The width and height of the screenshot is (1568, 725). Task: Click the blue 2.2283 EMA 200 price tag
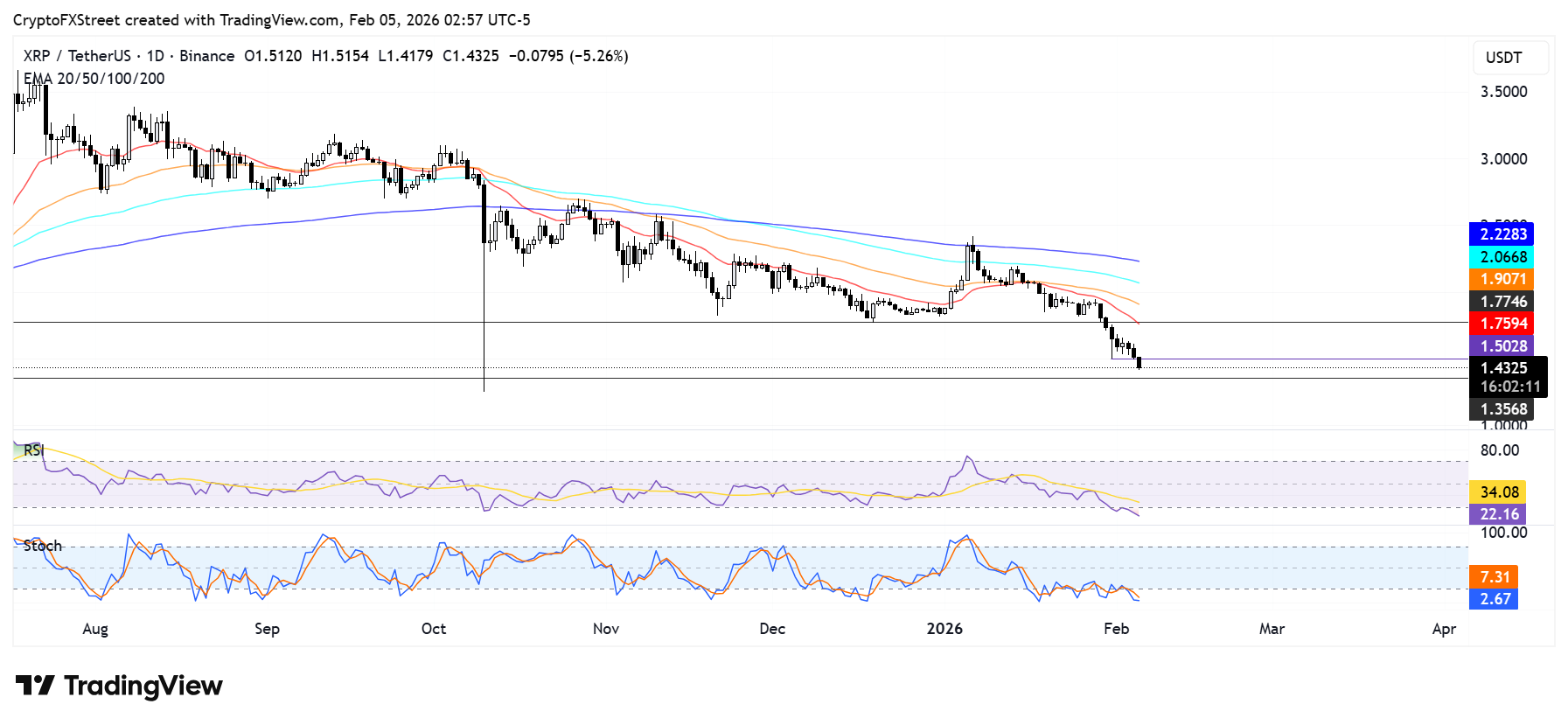click(1502, 234)
